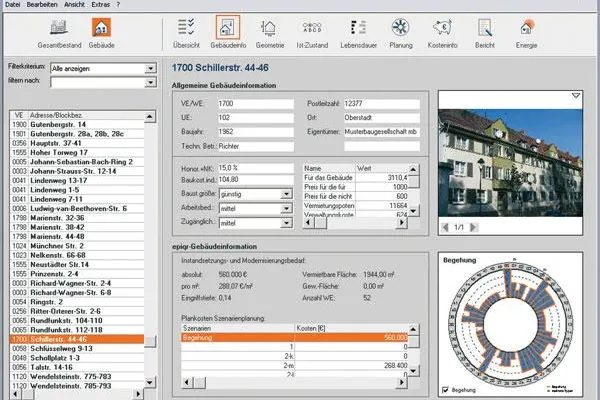Screen dimensions: 600x400
Task: Expand the Arbeitsbed. combo box
Action: click(x=286, y=209)
